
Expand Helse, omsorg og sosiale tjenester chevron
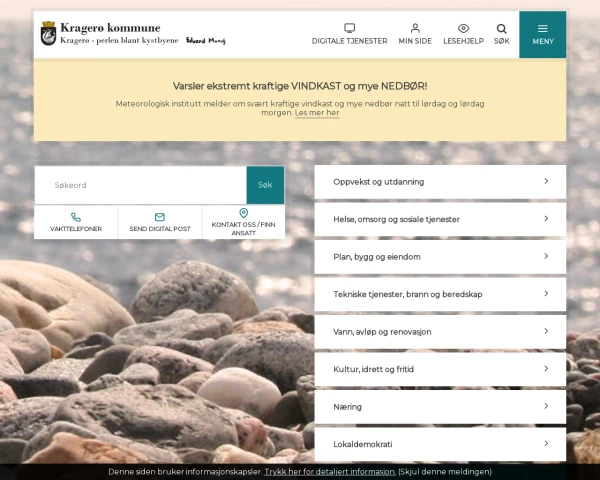(546, 219)
